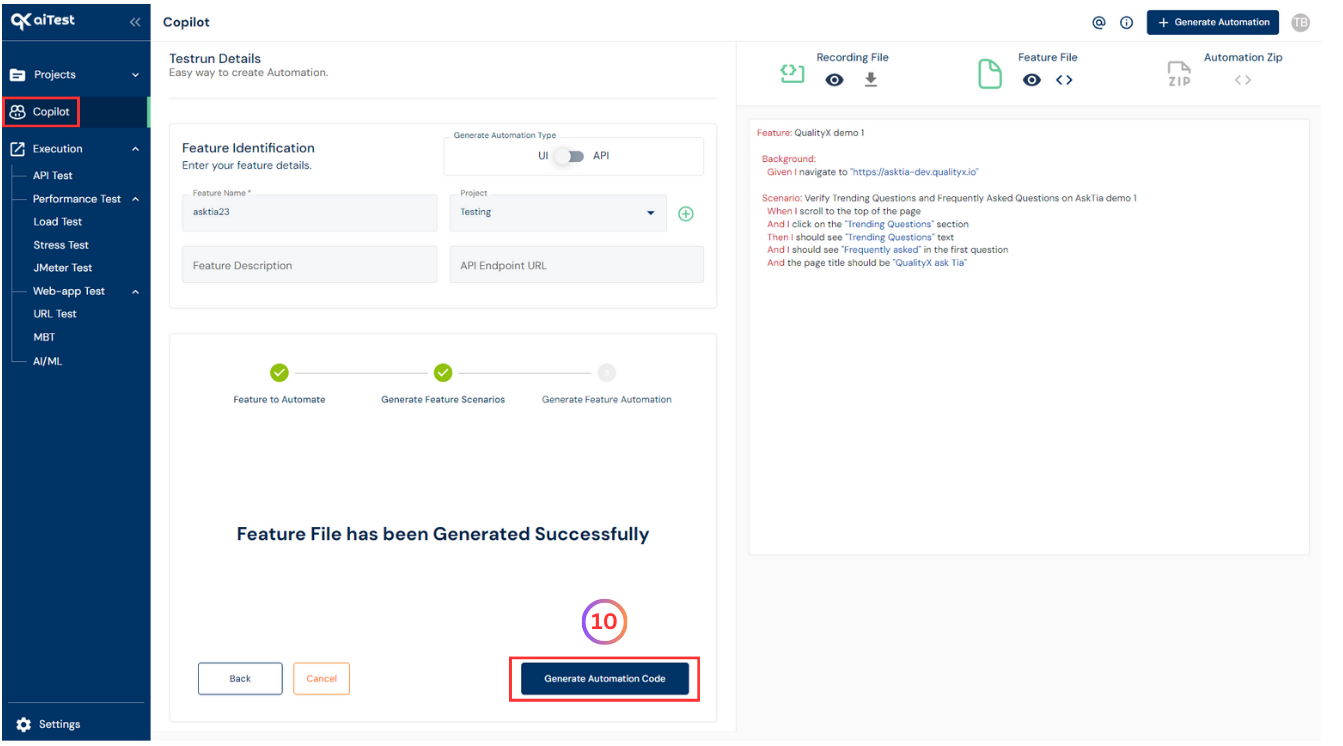Collapse the Web-app Test chevron
Viewport: 1343px width, 746px height.
coord(135,291)
